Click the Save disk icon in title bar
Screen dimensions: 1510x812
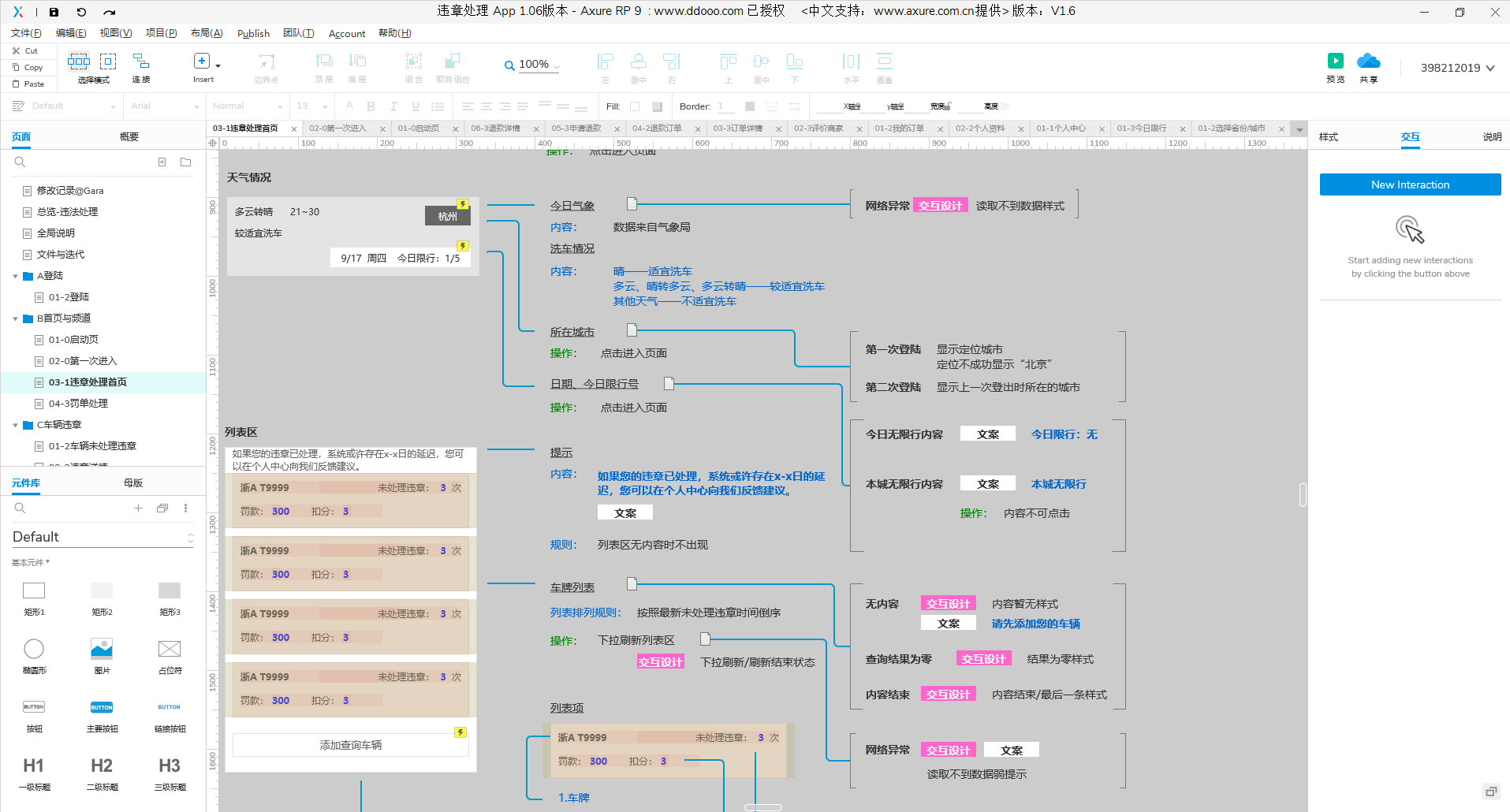click(54, 12)
